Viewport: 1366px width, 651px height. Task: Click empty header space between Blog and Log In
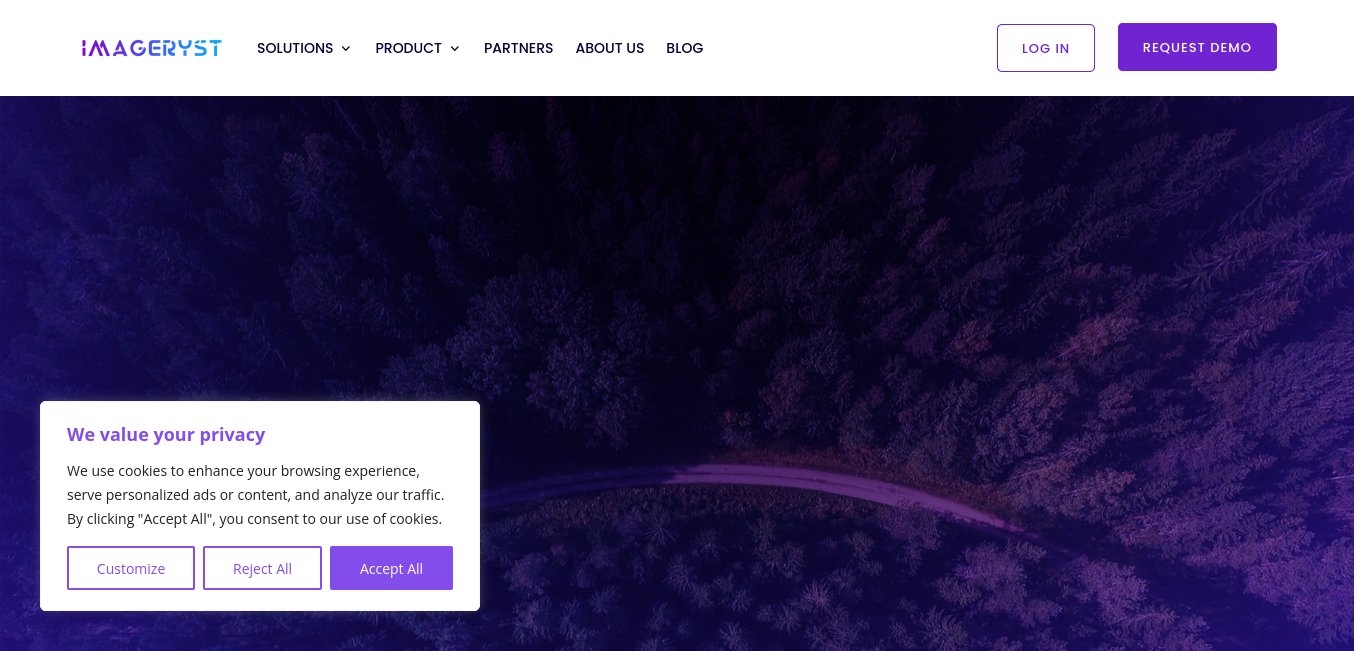[x=850, y=48]
